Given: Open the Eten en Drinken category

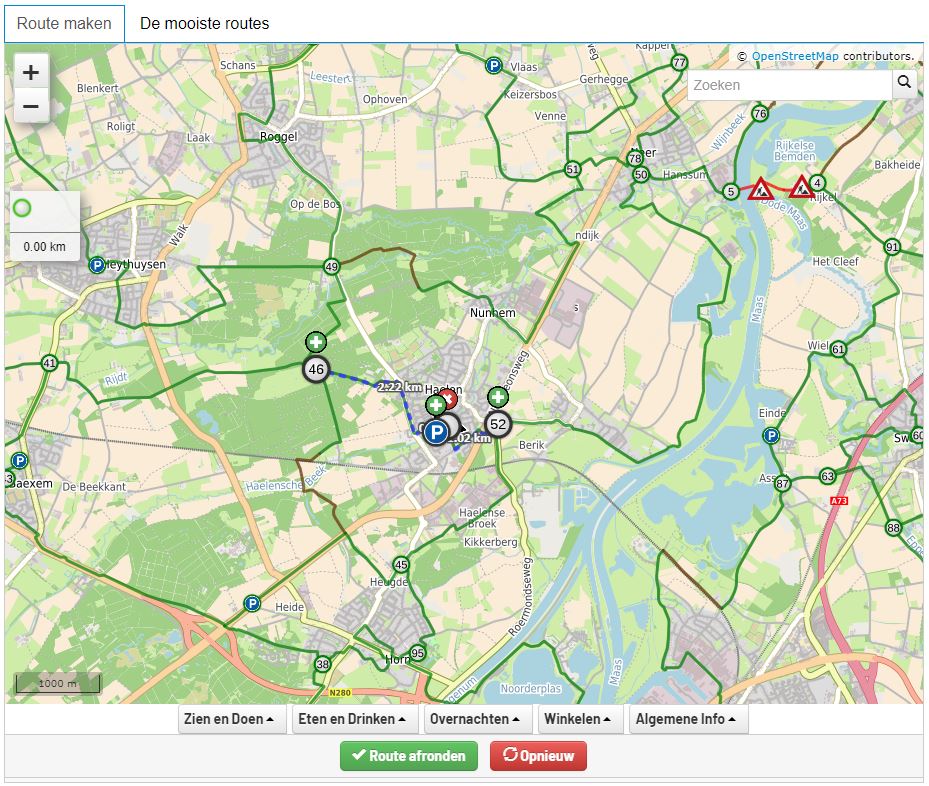Looking at the screenshot, I should point(352,718).
